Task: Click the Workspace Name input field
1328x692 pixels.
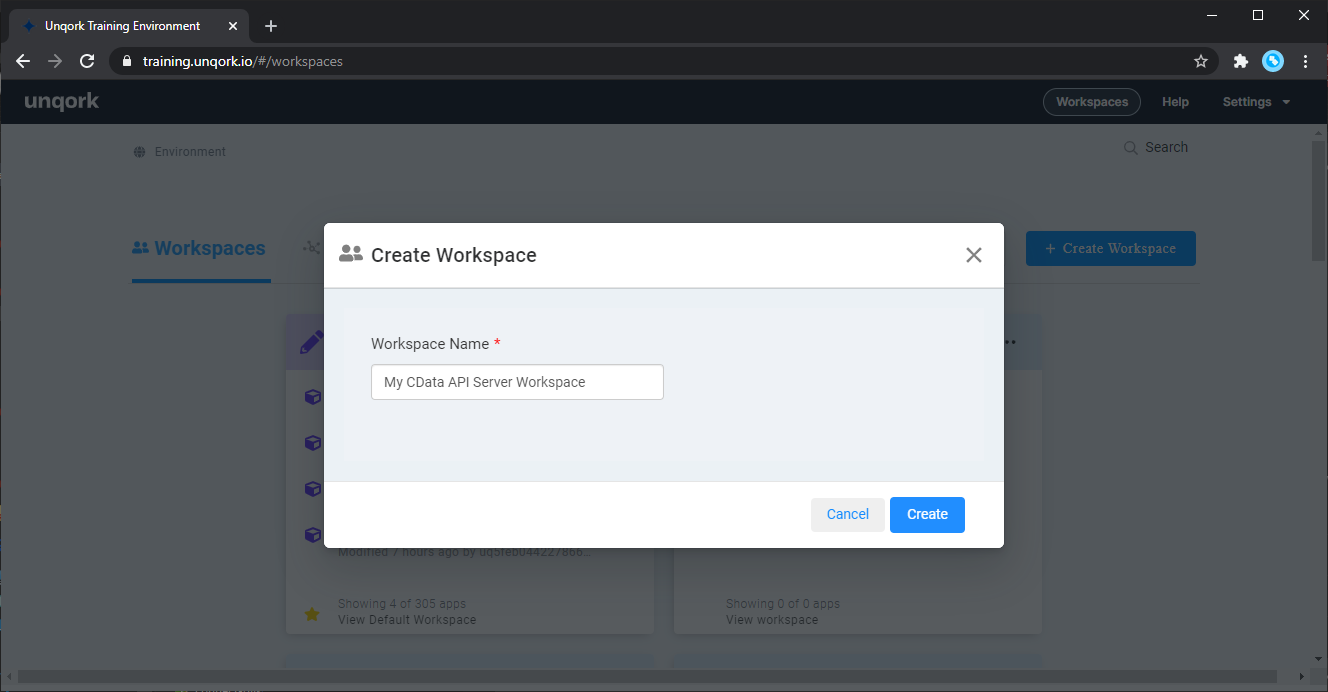Action: point(517,382)
